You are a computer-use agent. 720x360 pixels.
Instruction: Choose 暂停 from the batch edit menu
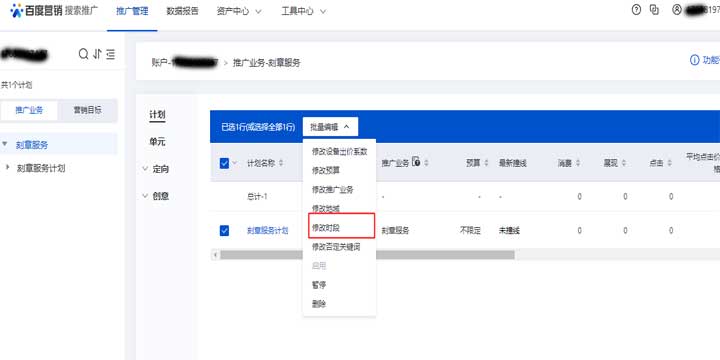pos(319,285)
